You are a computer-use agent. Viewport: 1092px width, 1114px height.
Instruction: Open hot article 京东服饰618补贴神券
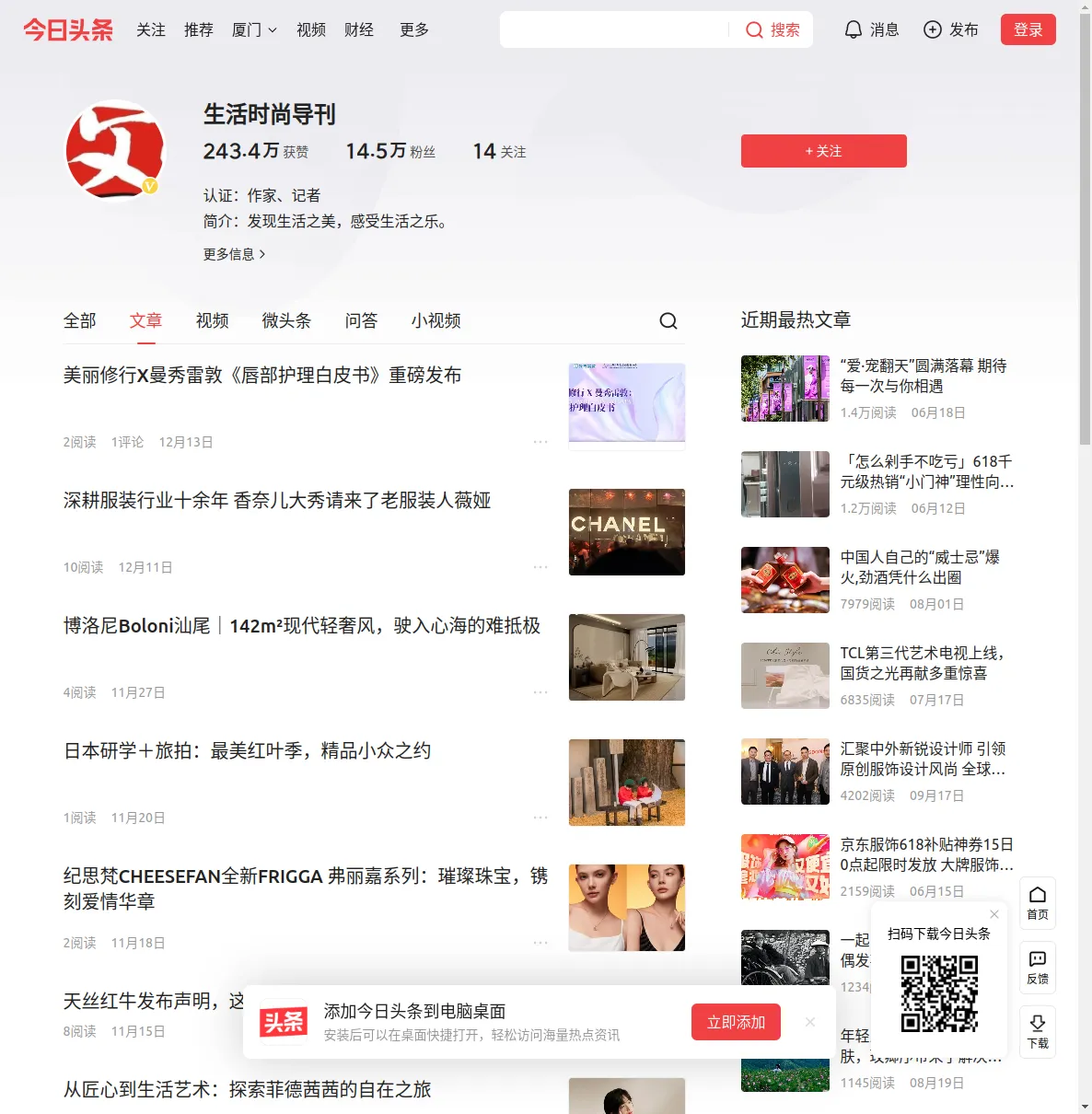coord(927,854)
